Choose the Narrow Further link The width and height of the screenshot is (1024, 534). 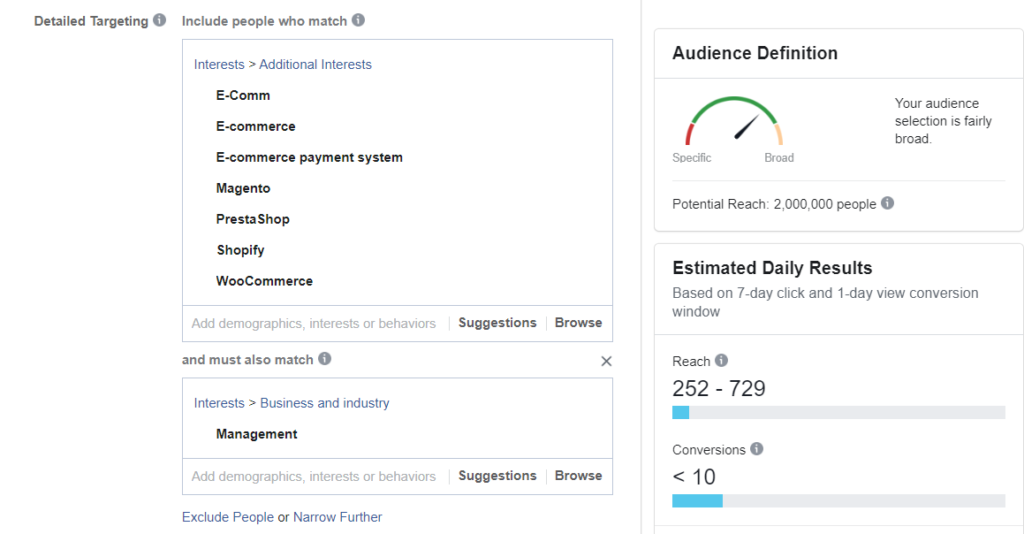[x=338, y=517]
